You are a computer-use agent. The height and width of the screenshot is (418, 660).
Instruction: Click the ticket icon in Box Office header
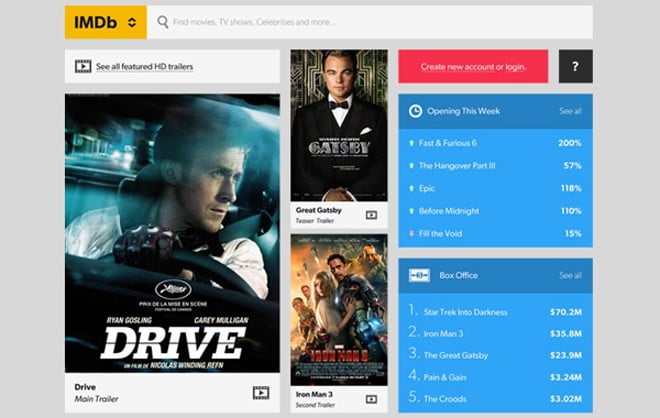(419, 275)
